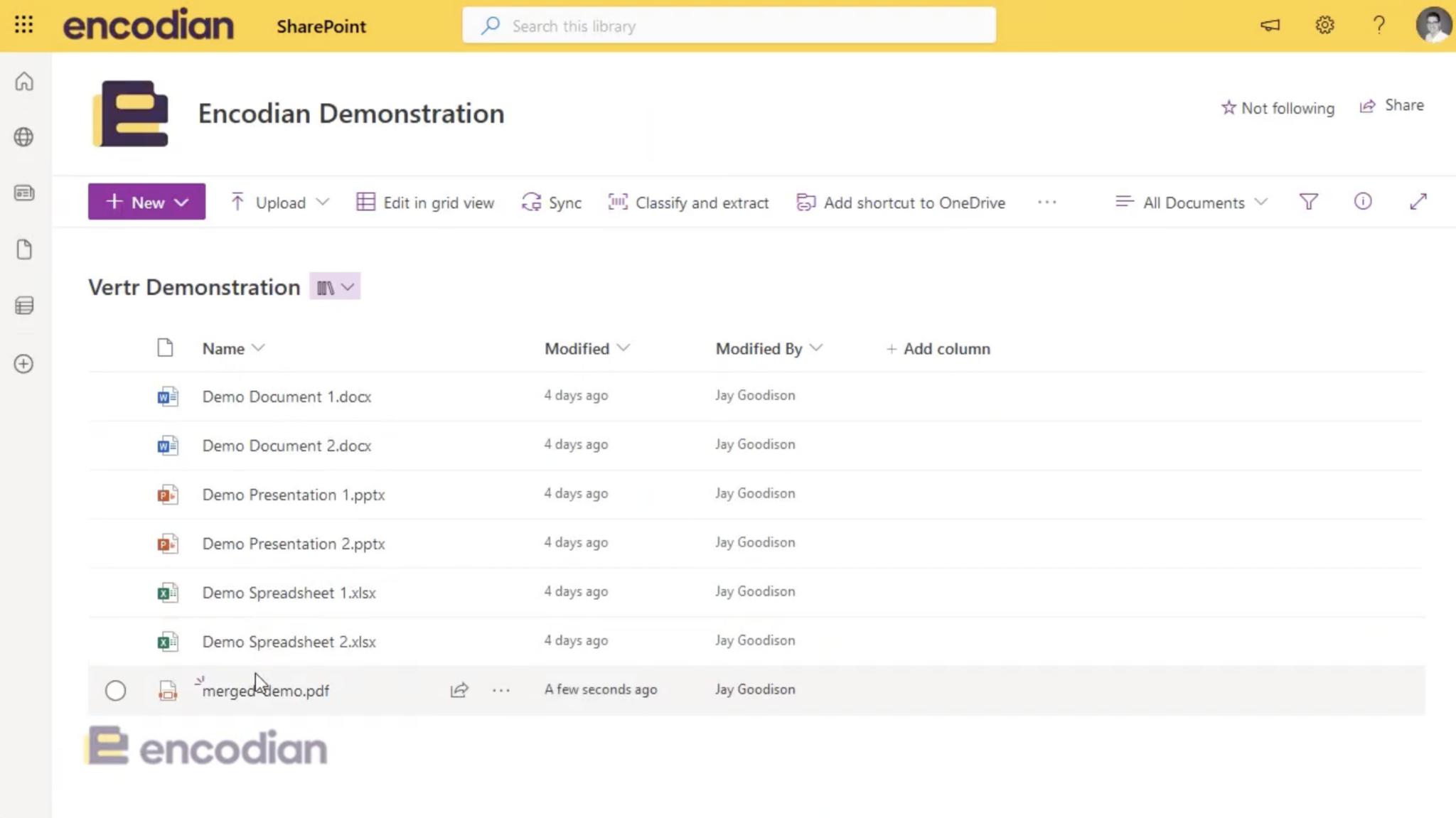The height and width of the screenshot is (818, 1456).
Task: Go to Home in the left rail
Action: [x=24, y=82]
